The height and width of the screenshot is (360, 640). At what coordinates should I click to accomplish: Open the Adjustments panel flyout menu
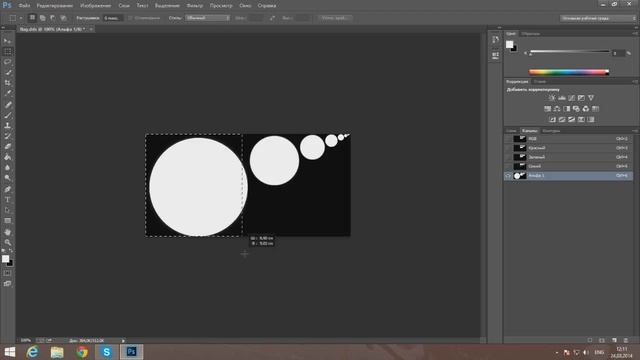pyautogui.click(x=635, y=81)
